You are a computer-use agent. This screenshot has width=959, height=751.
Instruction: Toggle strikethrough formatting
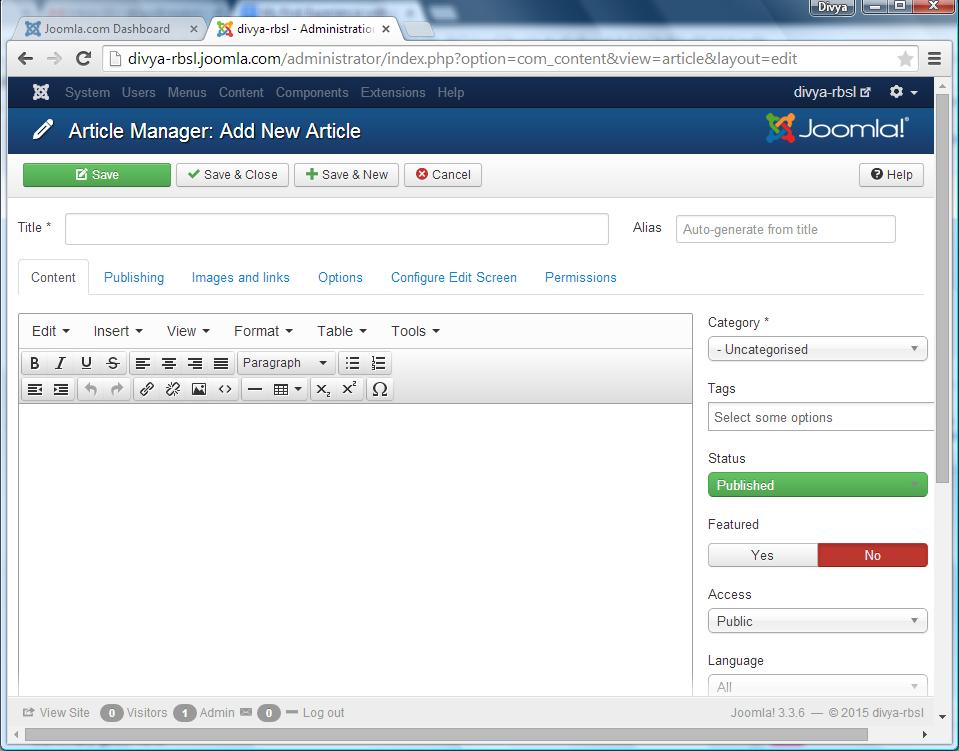click(x=114, y=363)
